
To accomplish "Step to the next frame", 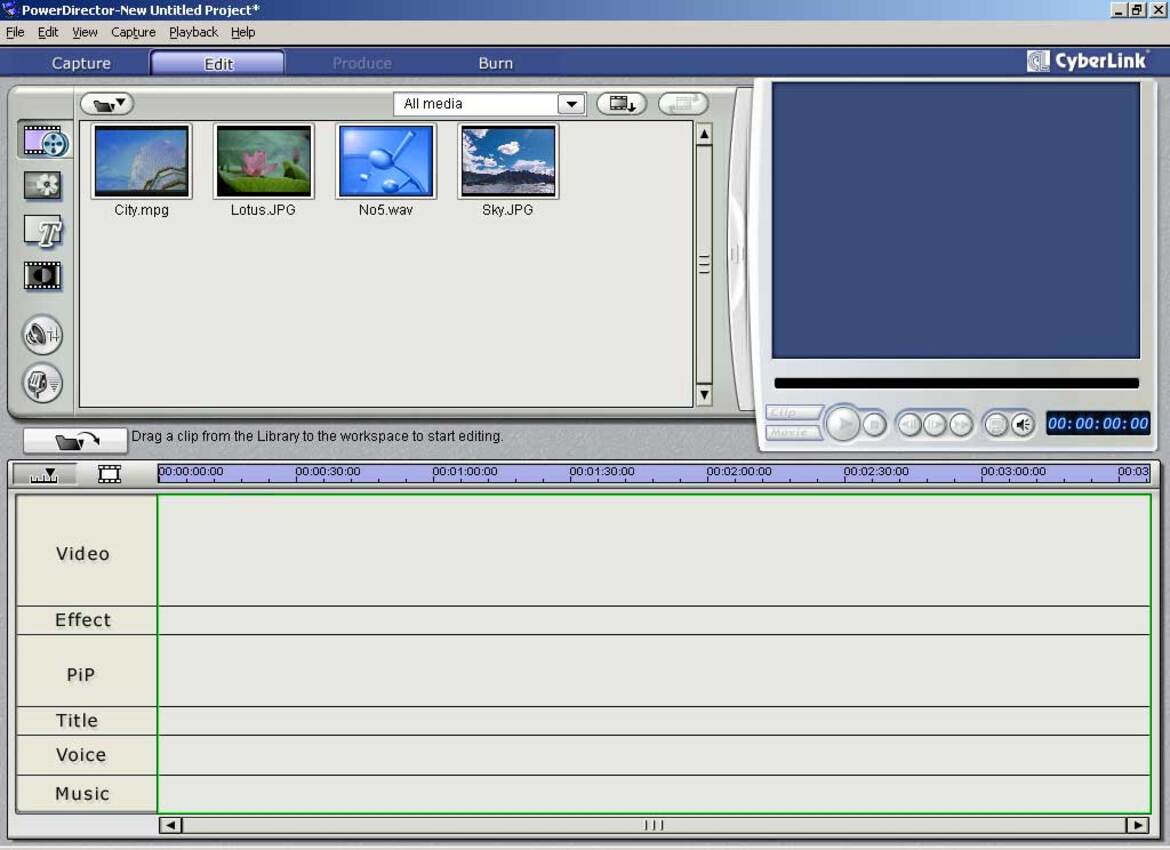I will [934, 425].
